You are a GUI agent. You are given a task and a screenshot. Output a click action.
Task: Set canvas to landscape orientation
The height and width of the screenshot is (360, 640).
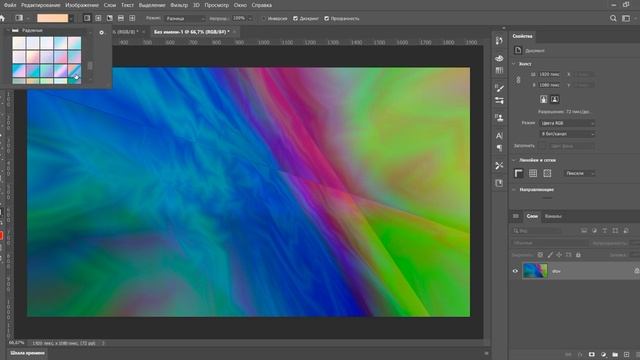tap(555, 99)
